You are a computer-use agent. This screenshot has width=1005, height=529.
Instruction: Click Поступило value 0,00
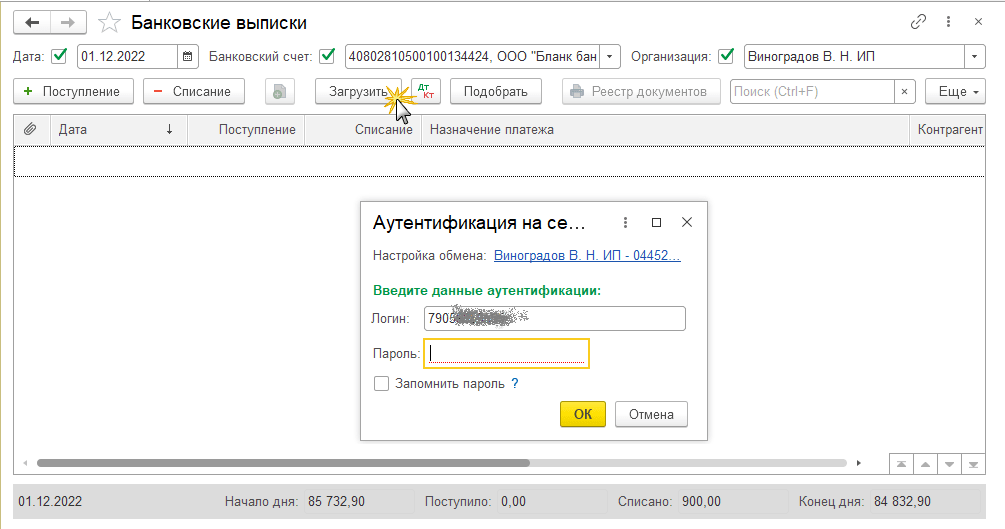pyautogui.click(x=551, y=501)
